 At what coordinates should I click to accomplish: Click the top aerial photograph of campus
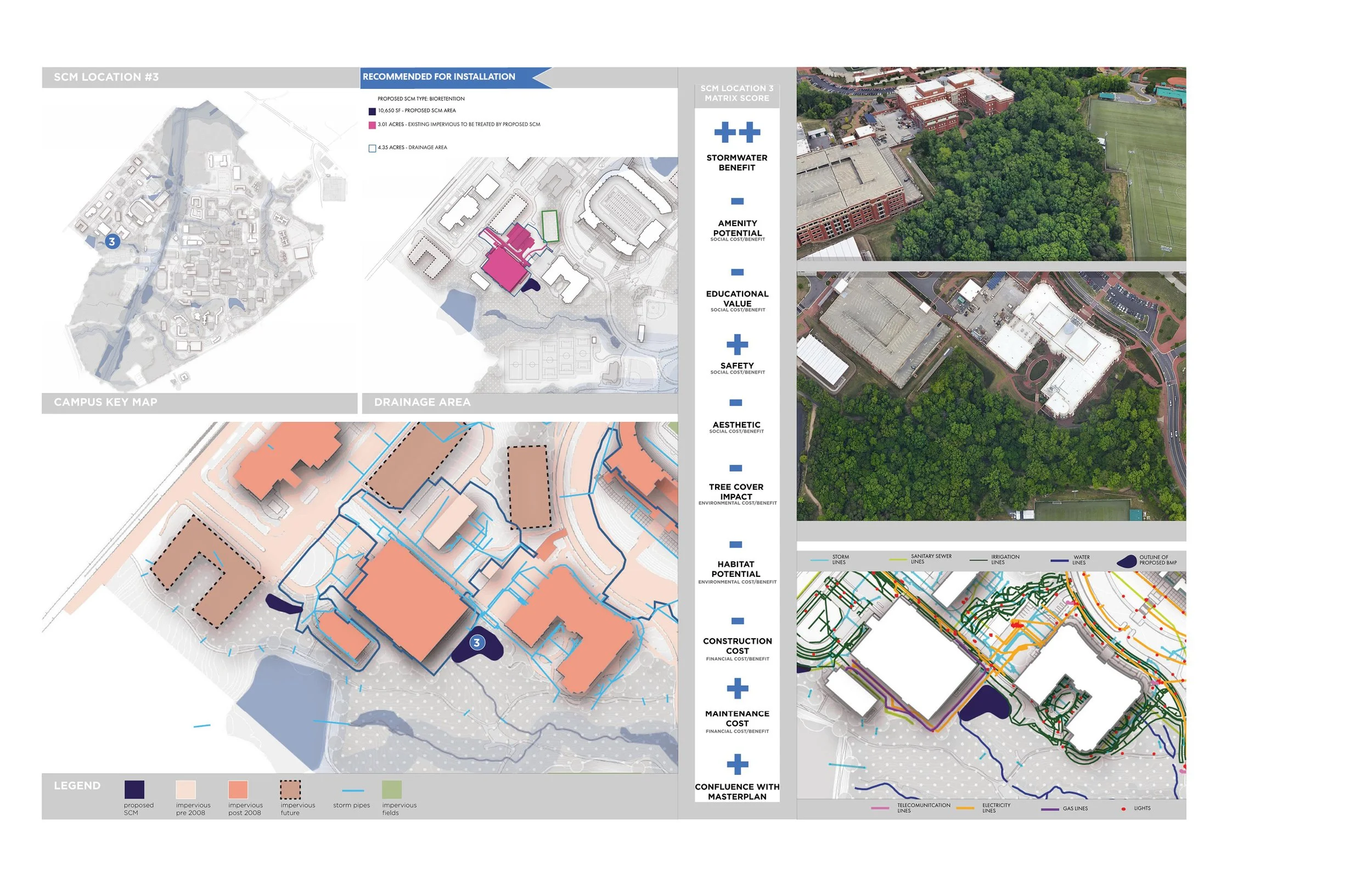pyautogui.click(x=991, y=164)
